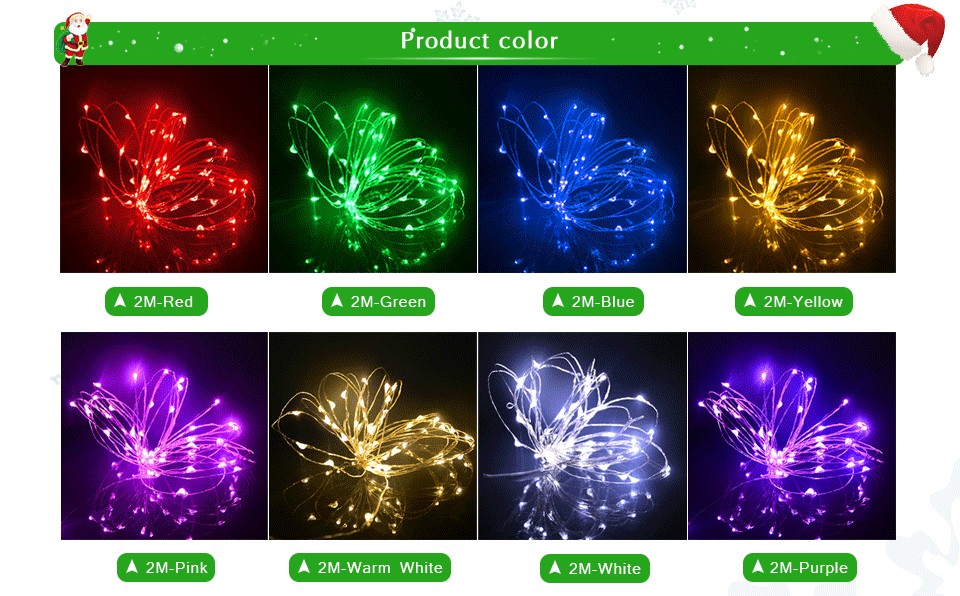Select the 2M-Warm White label
The width and height of the screenshot is (960, 596).
[370, 568]
